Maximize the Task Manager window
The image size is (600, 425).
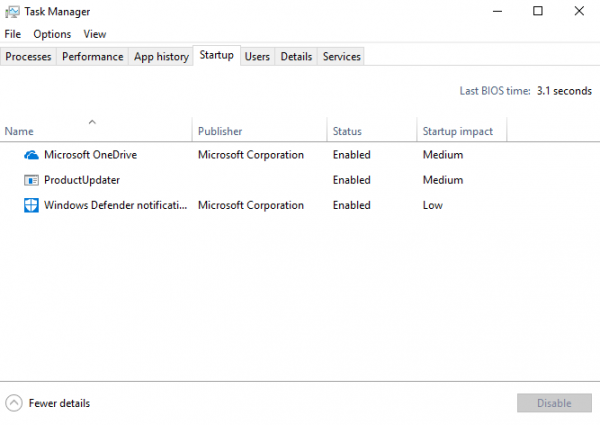pos(538,12)
